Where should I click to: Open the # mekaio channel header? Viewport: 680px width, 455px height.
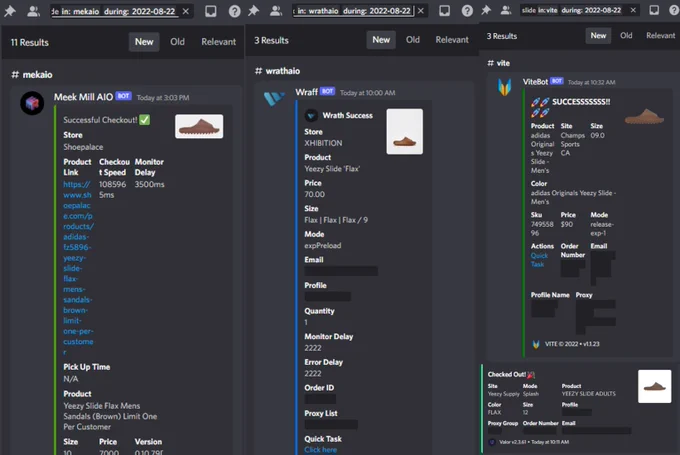click(x=32, y=75)
